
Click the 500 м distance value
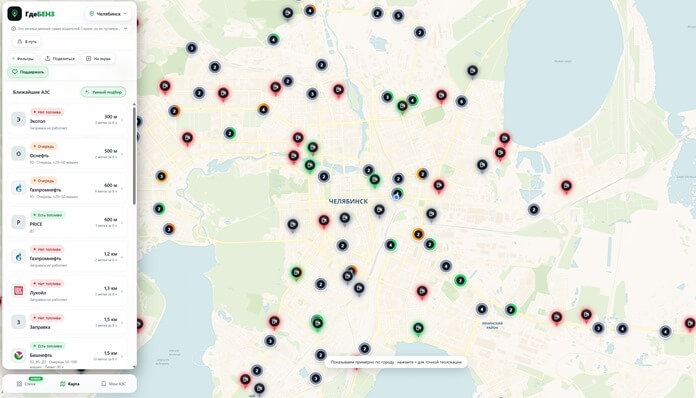click(x=111, y=151)
